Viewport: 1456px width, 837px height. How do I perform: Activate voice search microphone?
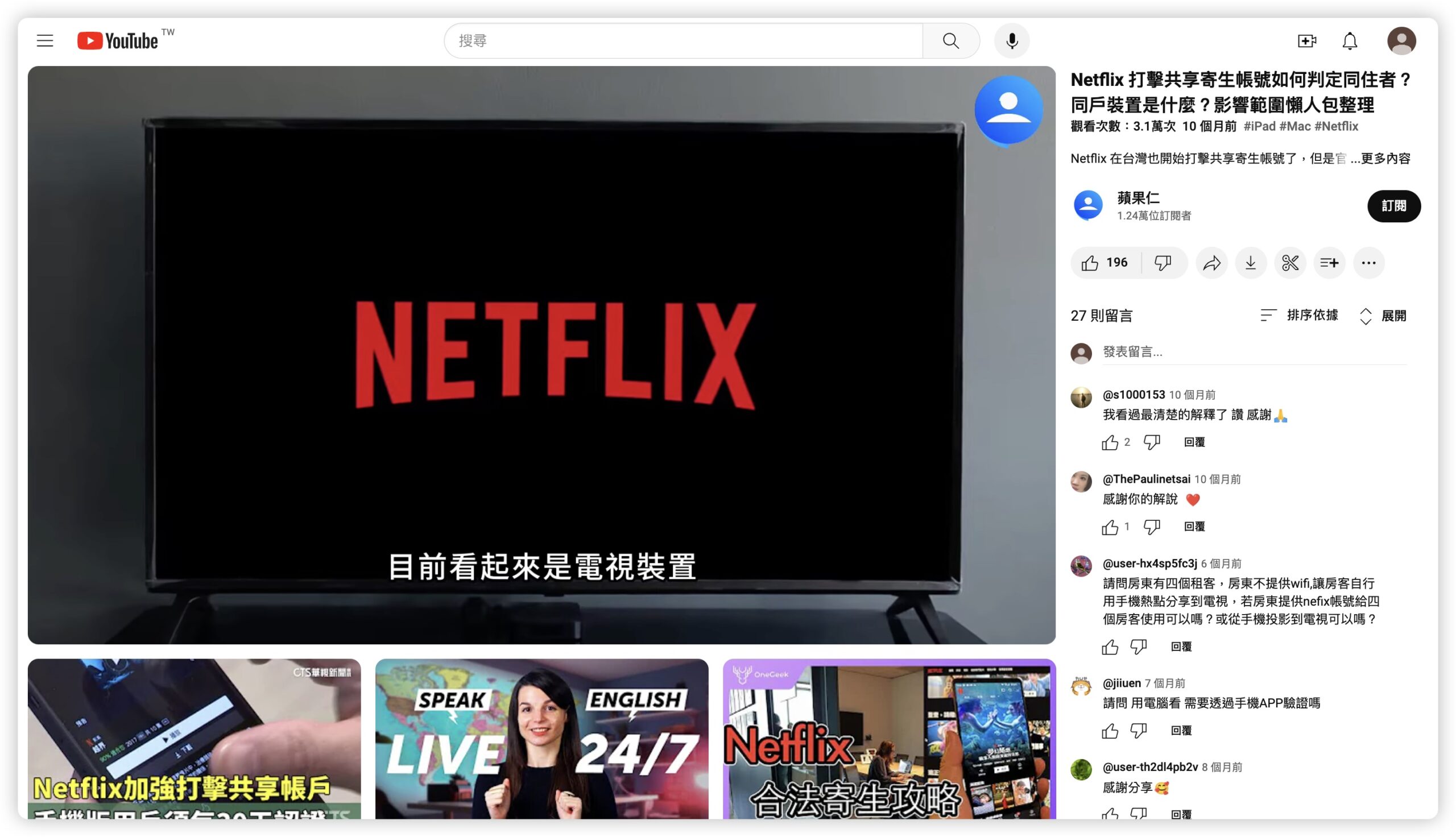click(x=1012, y=41)
